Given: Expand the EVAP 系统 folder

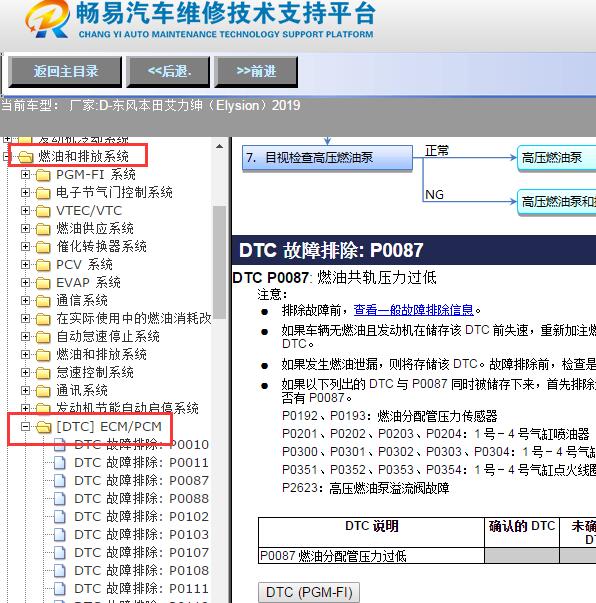Looking at the screenshot, I should pyautogui.click(x=25, y=283).
